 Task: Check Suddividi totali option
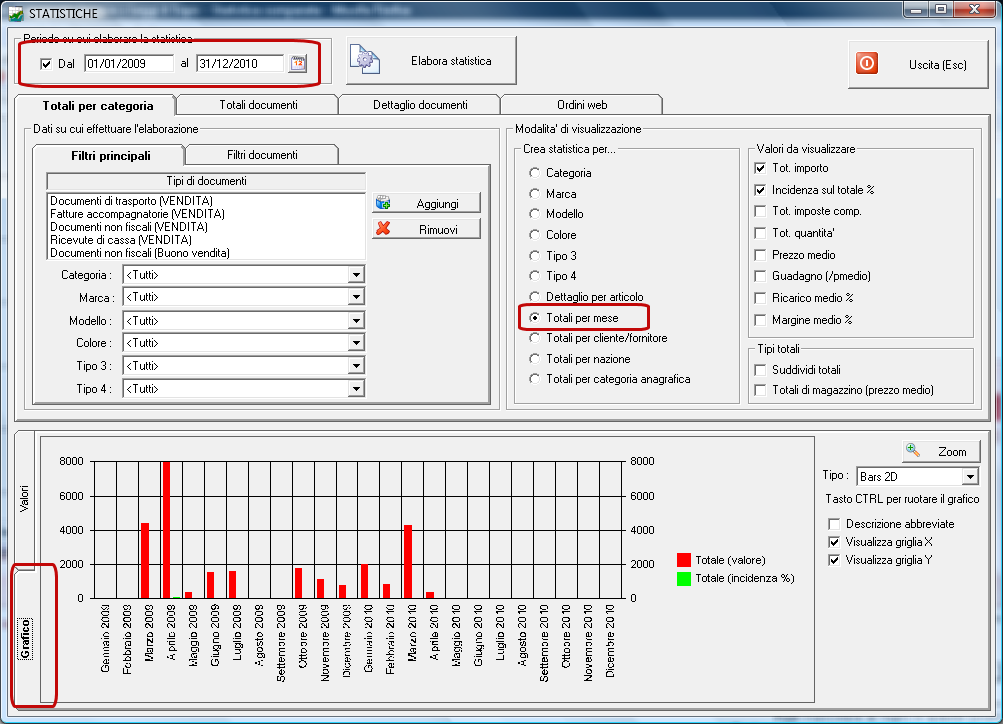[760, 370]
